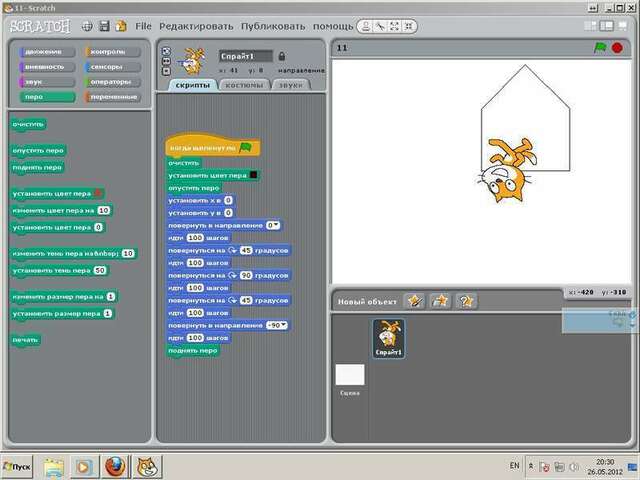Open the File menu

pos(143,27)
